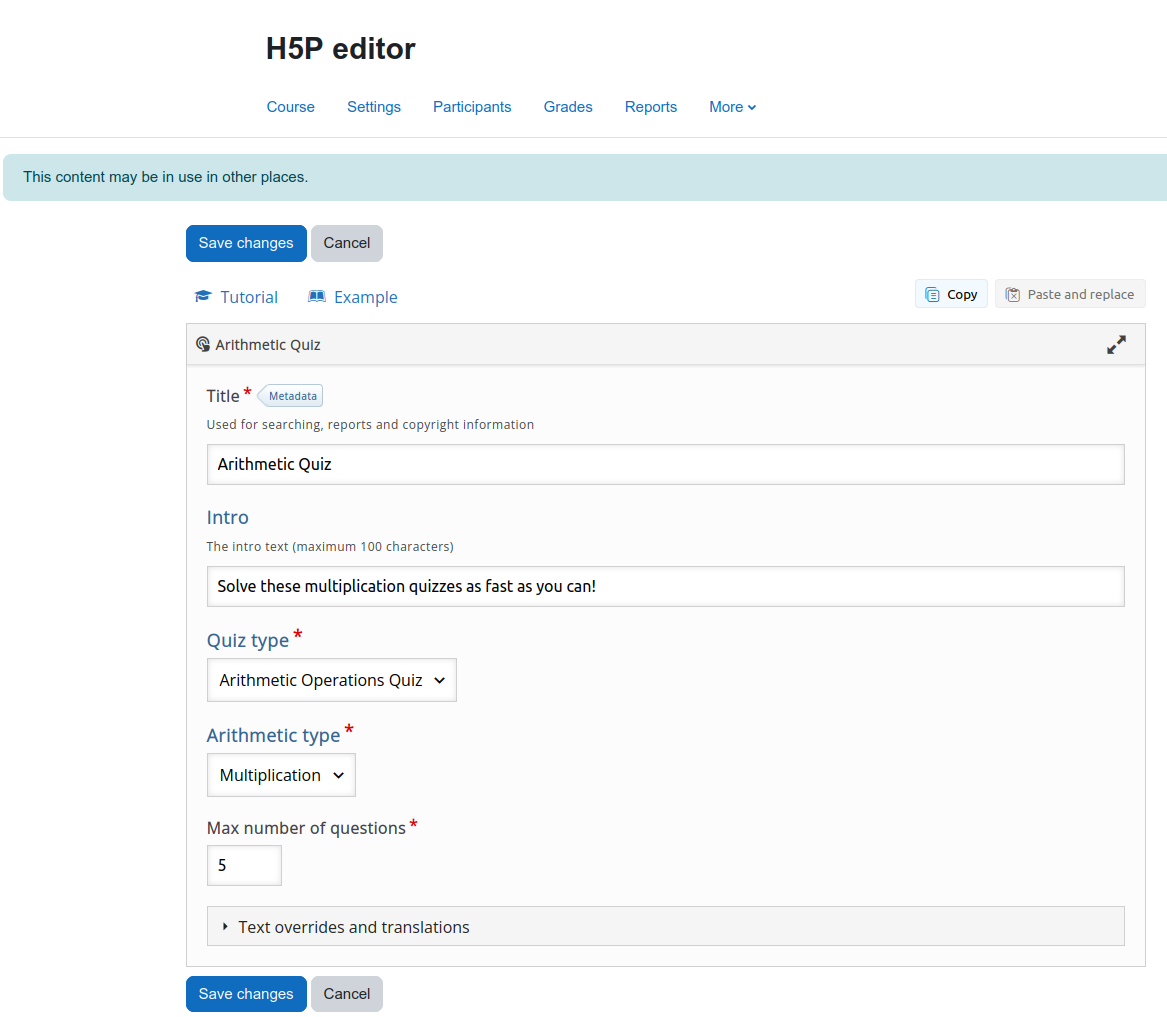Click the top Save changes button
The image size is (1167, 1017).
point(246,243)
